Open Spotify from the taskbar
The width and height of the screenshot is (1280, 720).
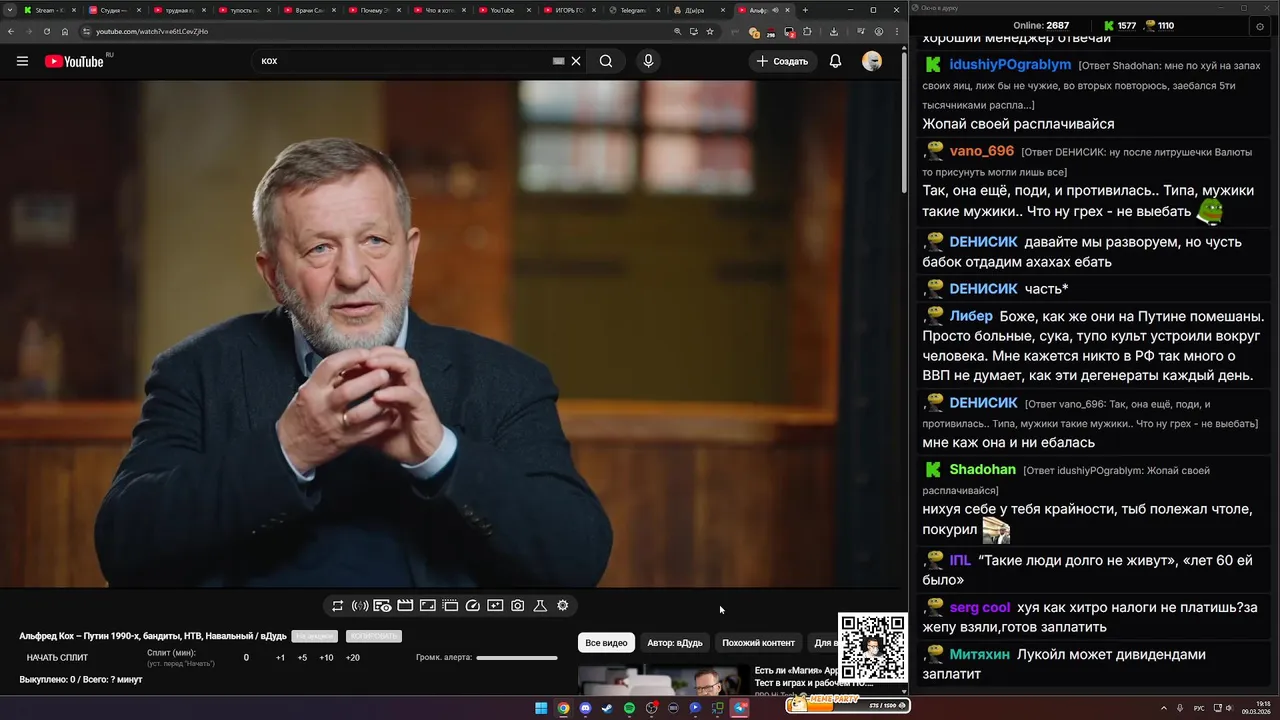coord(629,708)
